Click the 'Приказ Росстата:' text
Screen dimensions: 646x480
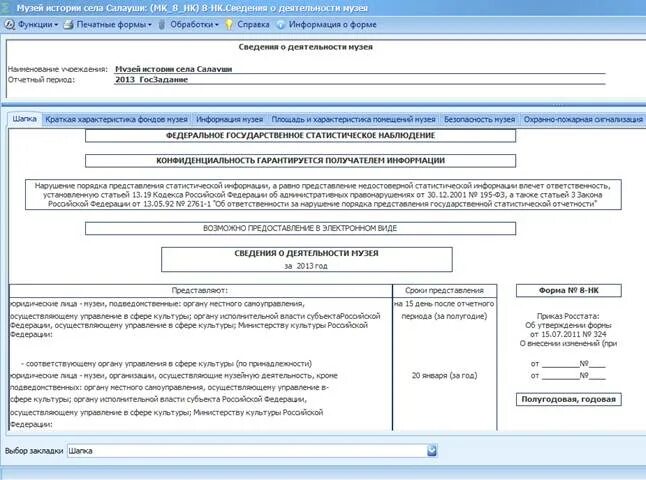pos(568,316)
